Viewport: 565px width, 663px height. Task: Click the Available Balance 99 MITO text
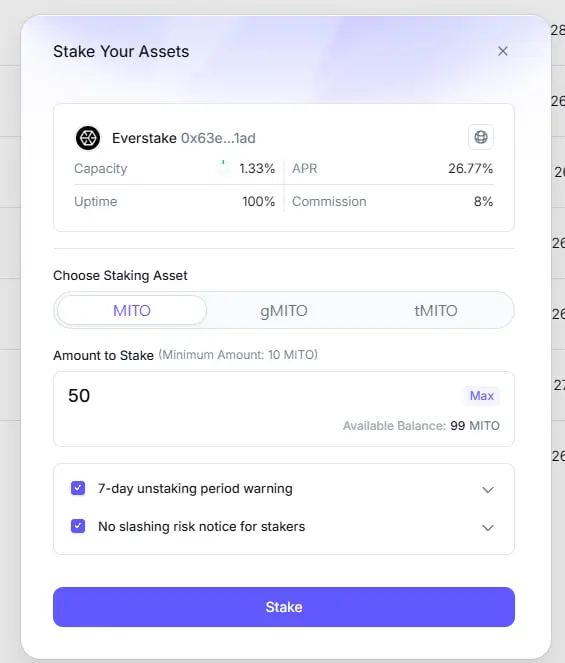pos(421,426)
